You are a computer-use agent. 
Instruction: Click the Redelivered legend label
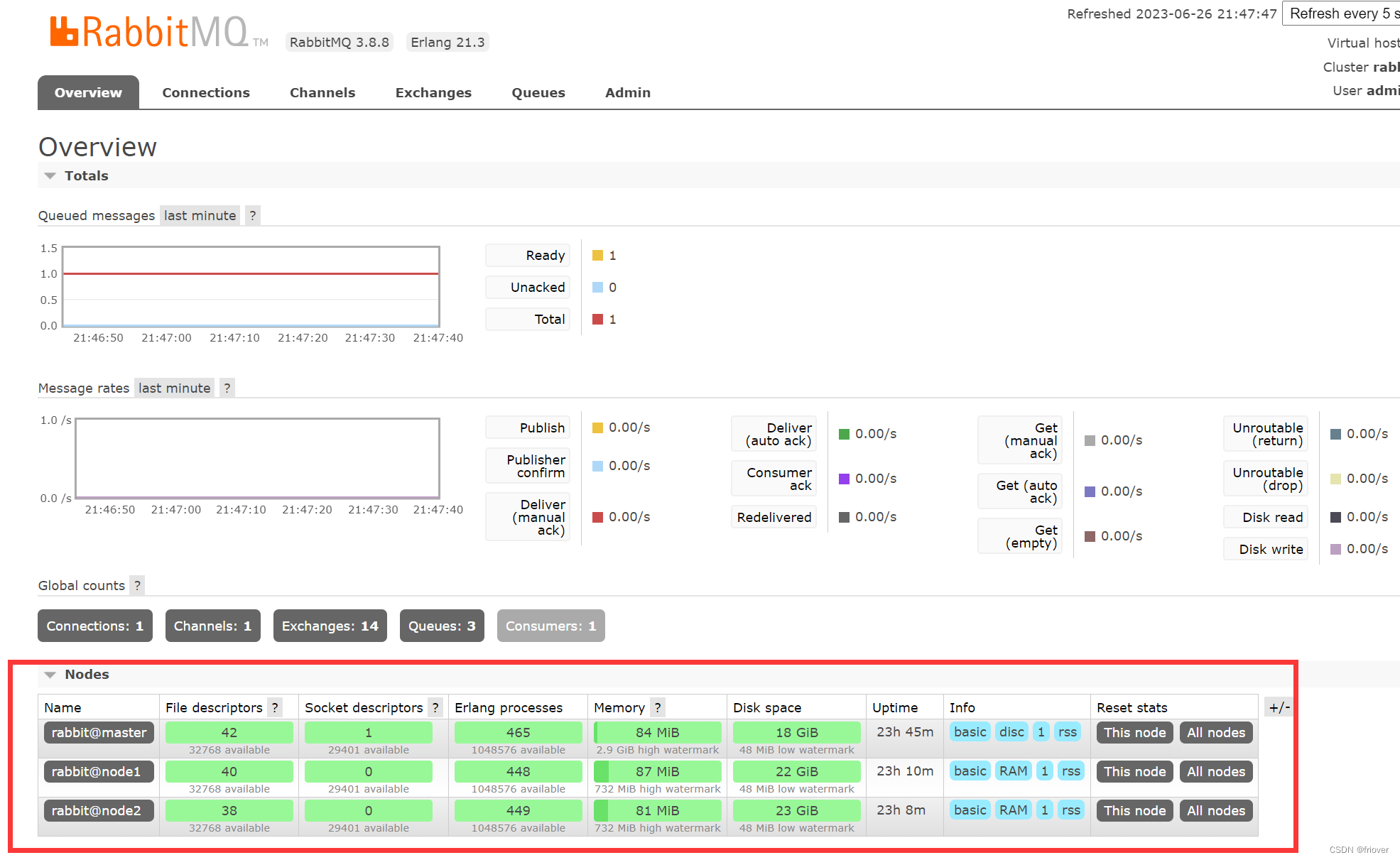(x=774, y=517)
